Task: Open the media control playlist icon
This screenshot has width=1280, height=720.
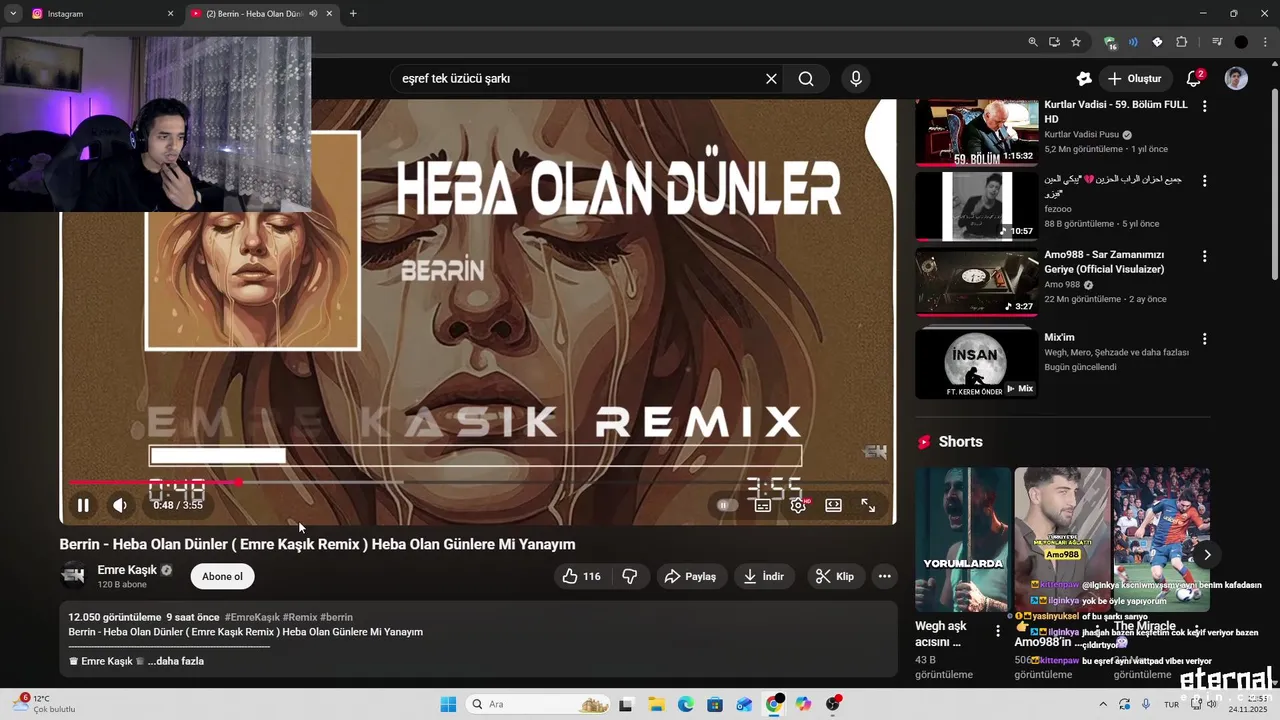Action: 1217,42
